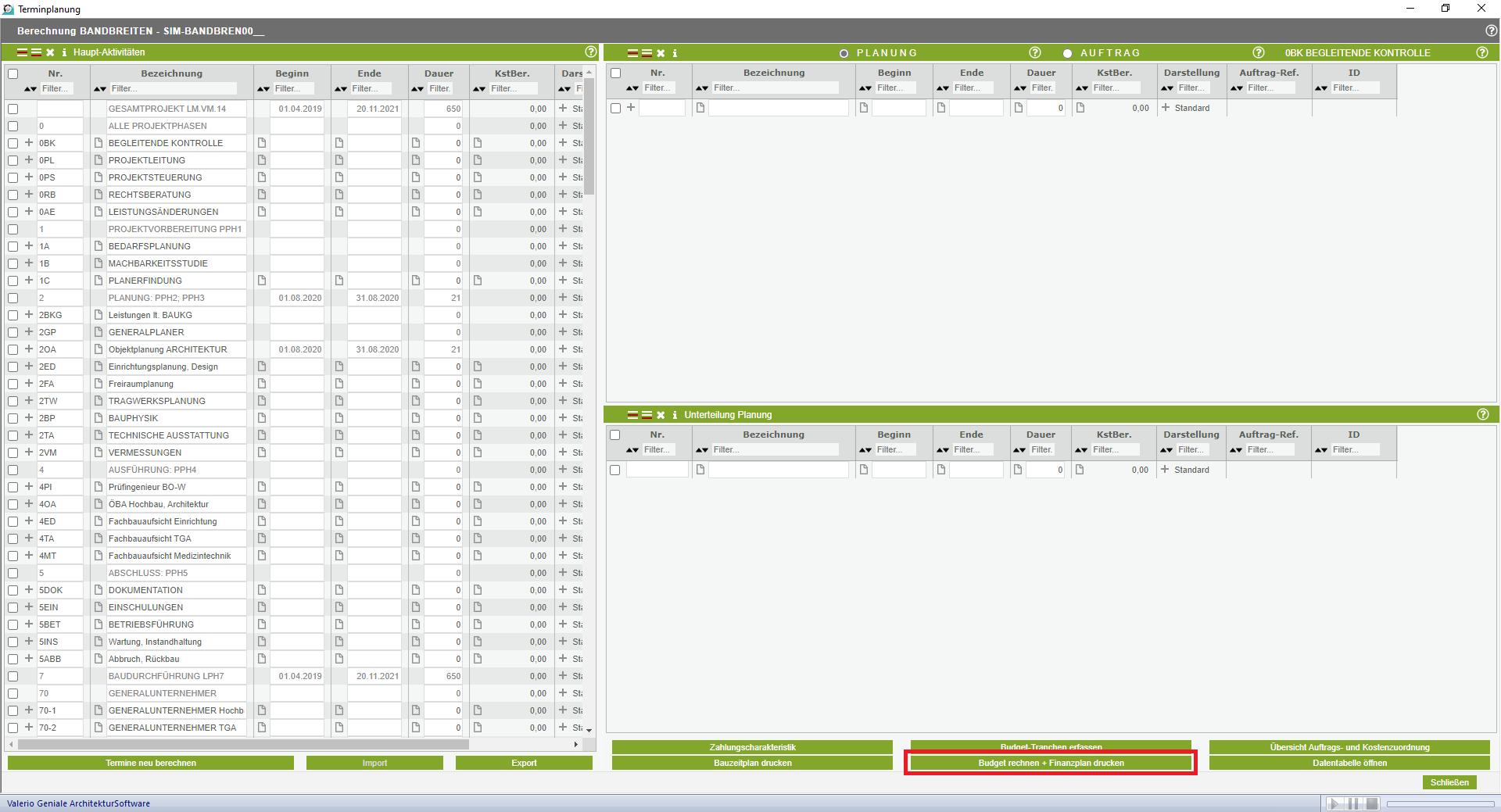Click the progress bar in the status bar

coord(1440,803)
